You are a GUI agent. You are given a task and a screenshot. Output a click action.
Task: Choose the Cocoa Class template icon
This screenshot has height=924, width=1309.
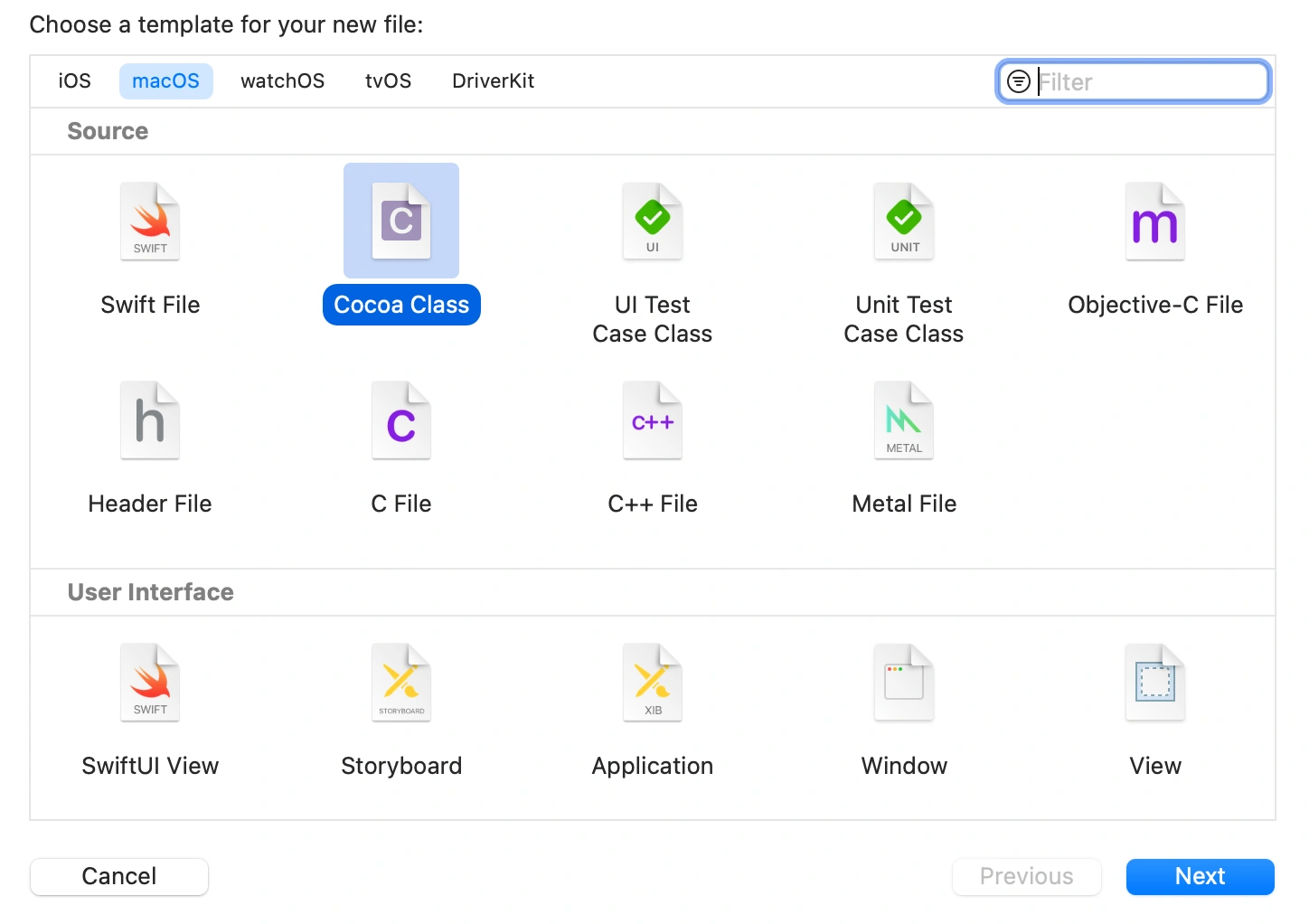401,222
